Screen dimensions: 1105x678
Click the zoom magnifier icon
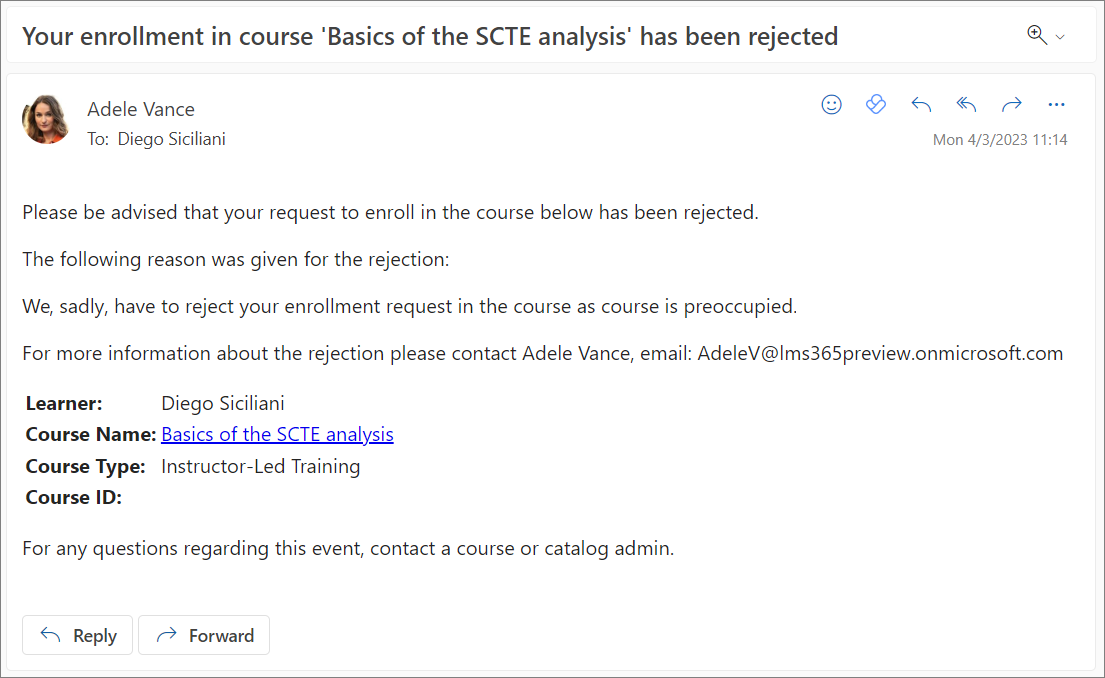click(x=1037, y=35)
